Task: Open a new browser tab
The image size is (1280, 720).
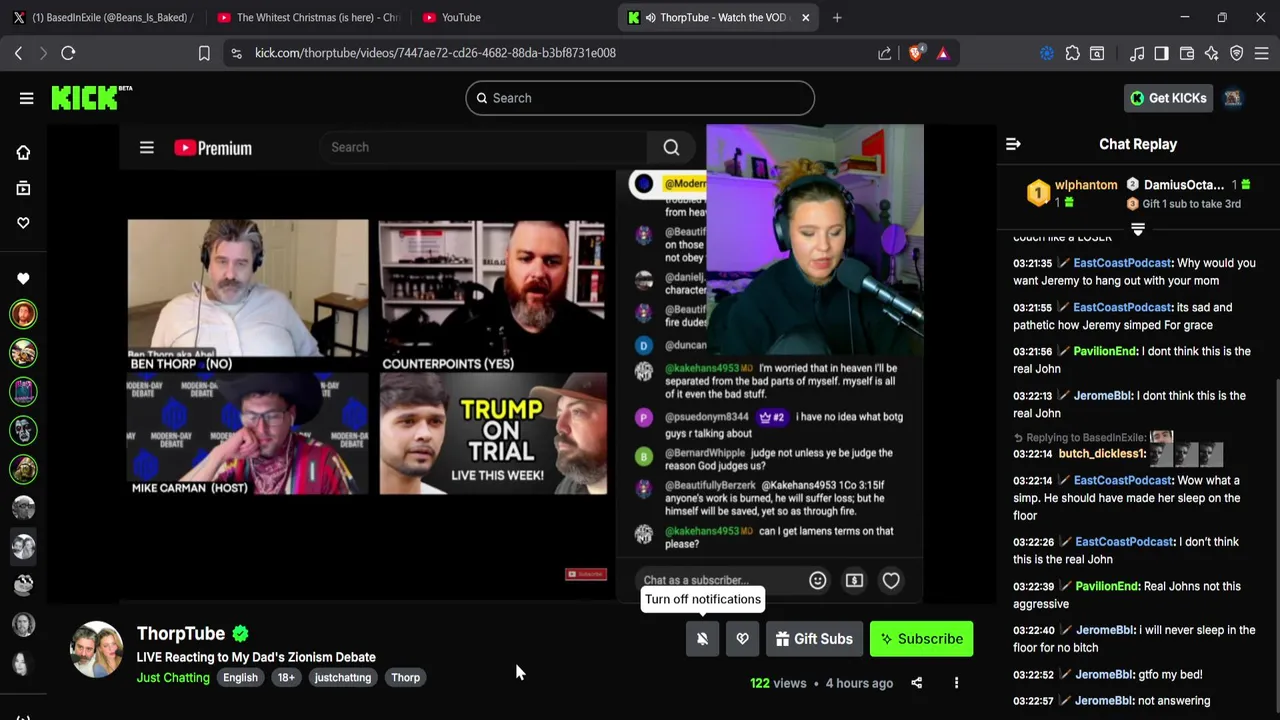Action: 837,17
